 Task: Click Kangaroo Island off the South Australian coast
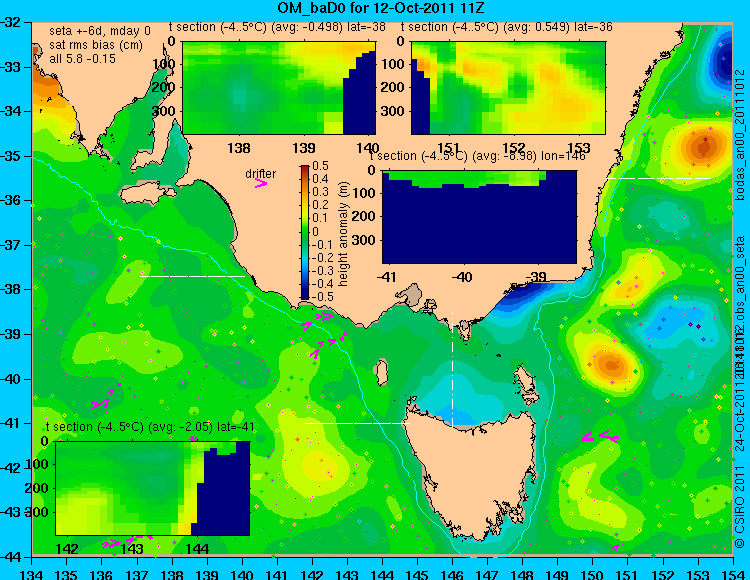pos(146,193)
